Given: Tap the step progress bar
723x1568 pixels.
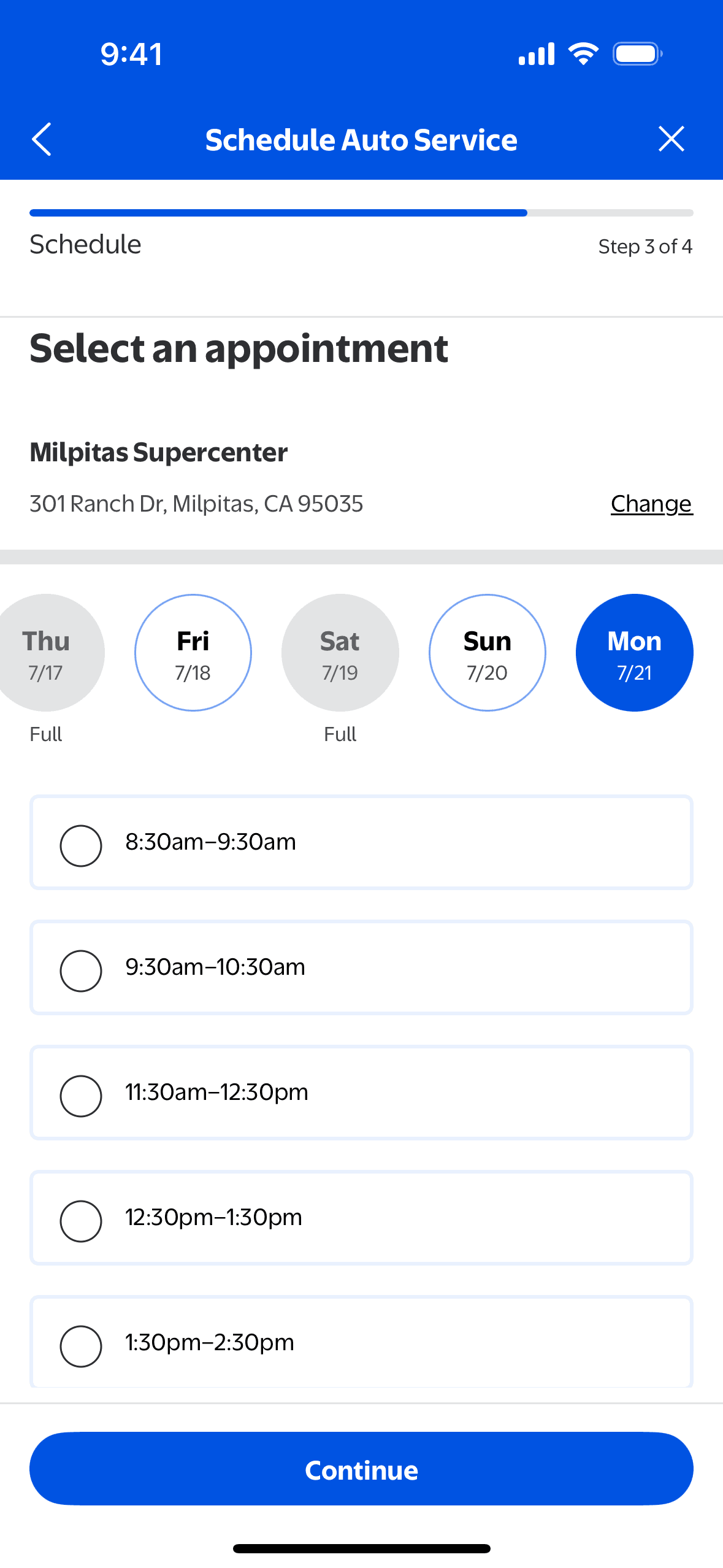Looking at the screenshot, I should 361,213.
